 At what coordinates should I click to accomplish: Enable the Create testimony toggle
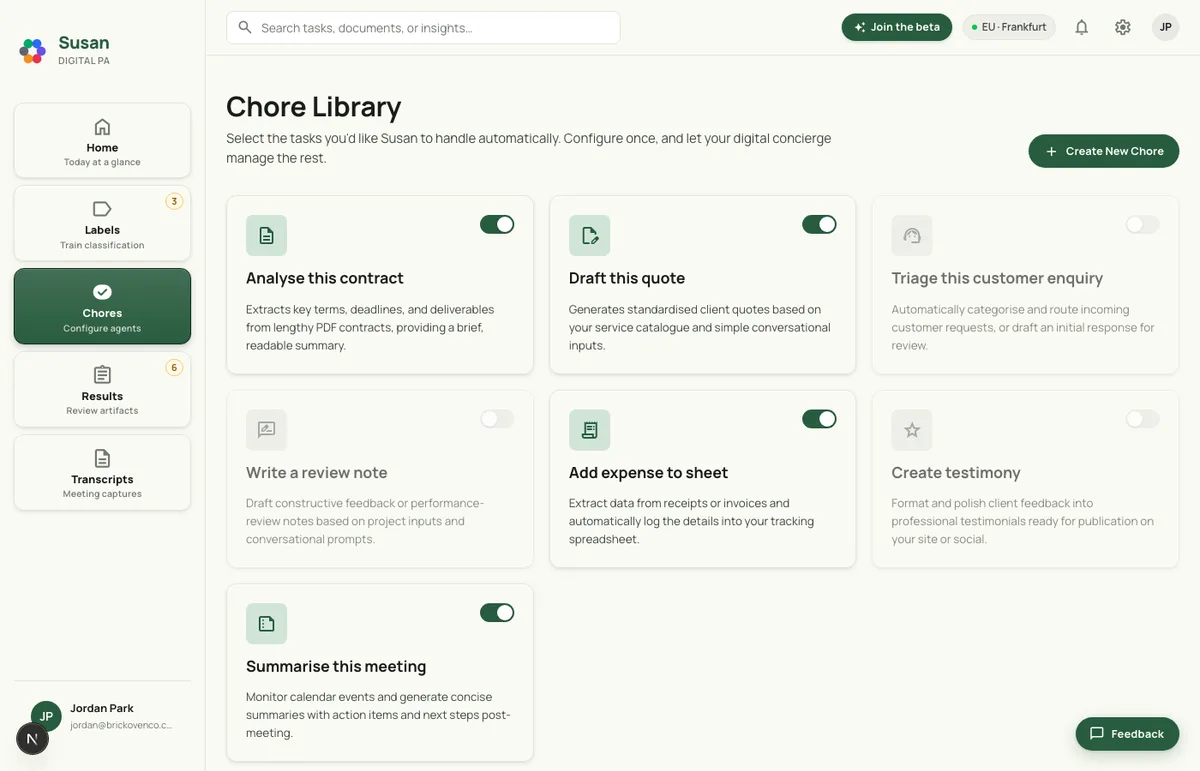pos(1142,419)
